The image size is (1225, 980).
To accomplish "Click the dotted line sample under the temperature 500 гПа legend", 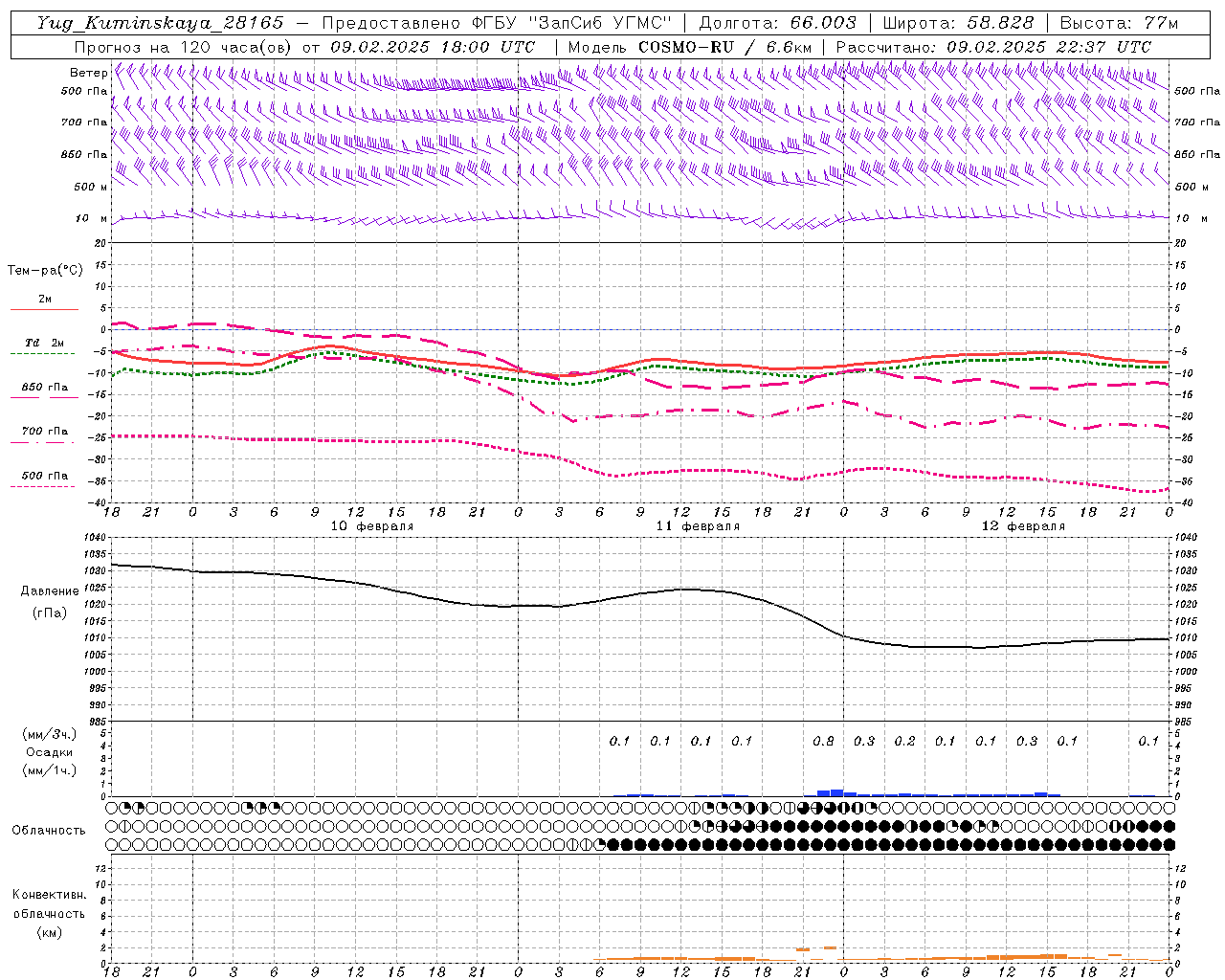I will pos(43,486).
